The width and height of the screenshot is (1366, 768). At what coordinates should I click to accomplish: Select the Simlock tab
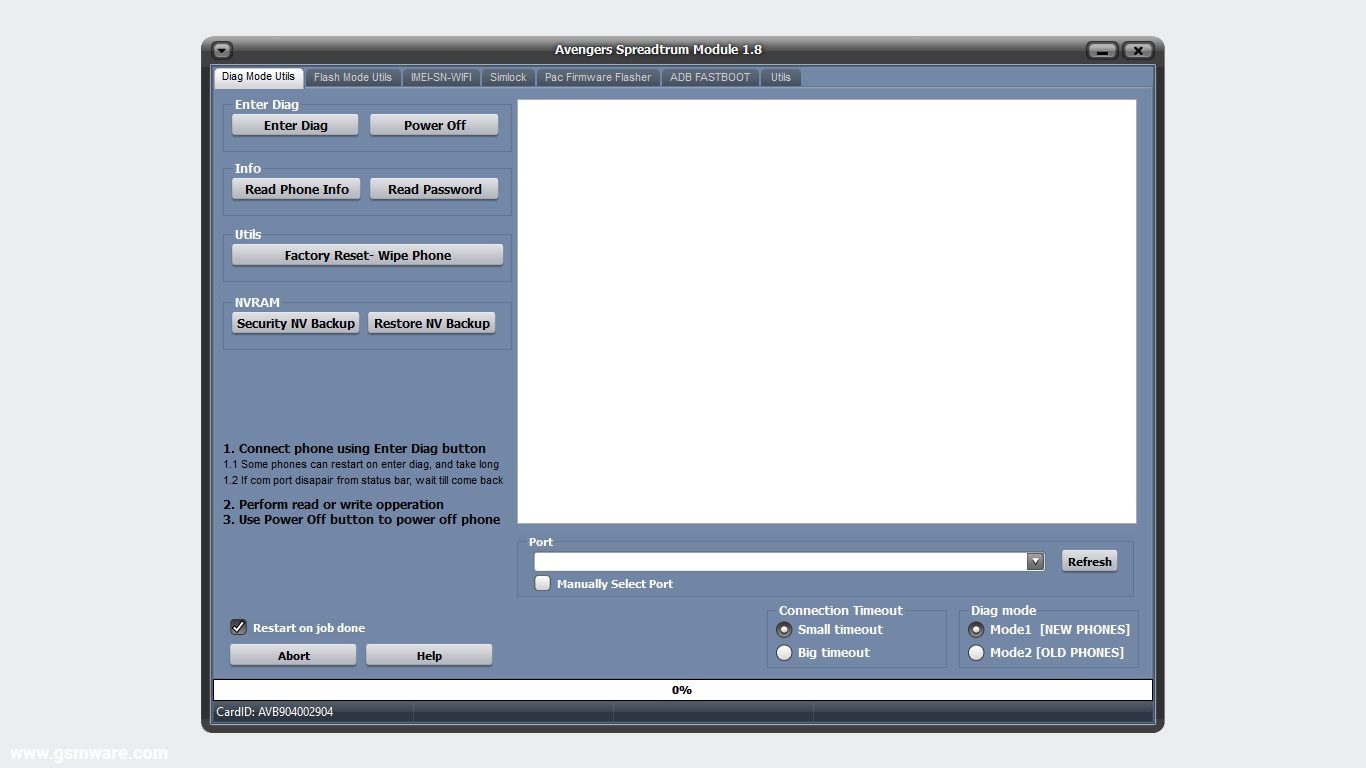(x=507, y=77)
